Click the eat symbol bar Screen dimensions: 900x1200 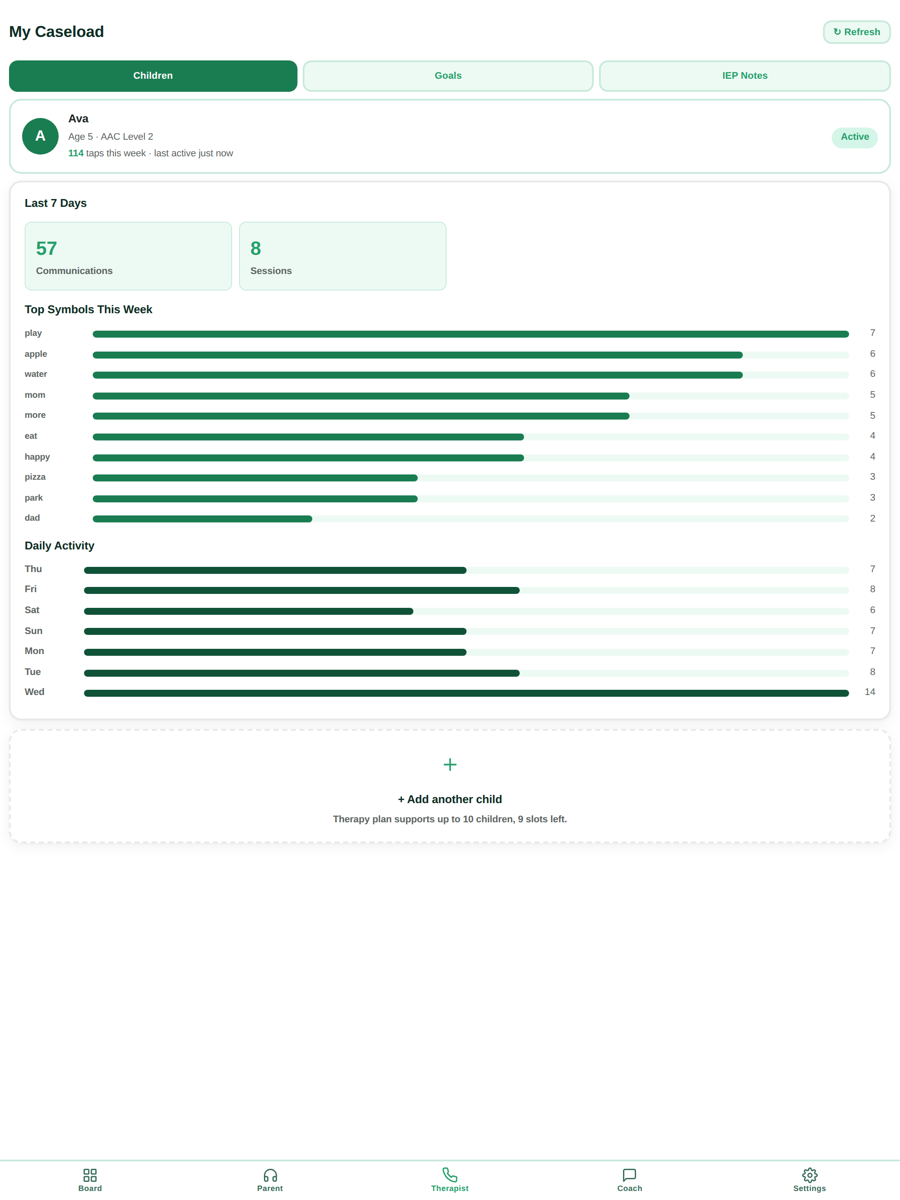point(471,437)
